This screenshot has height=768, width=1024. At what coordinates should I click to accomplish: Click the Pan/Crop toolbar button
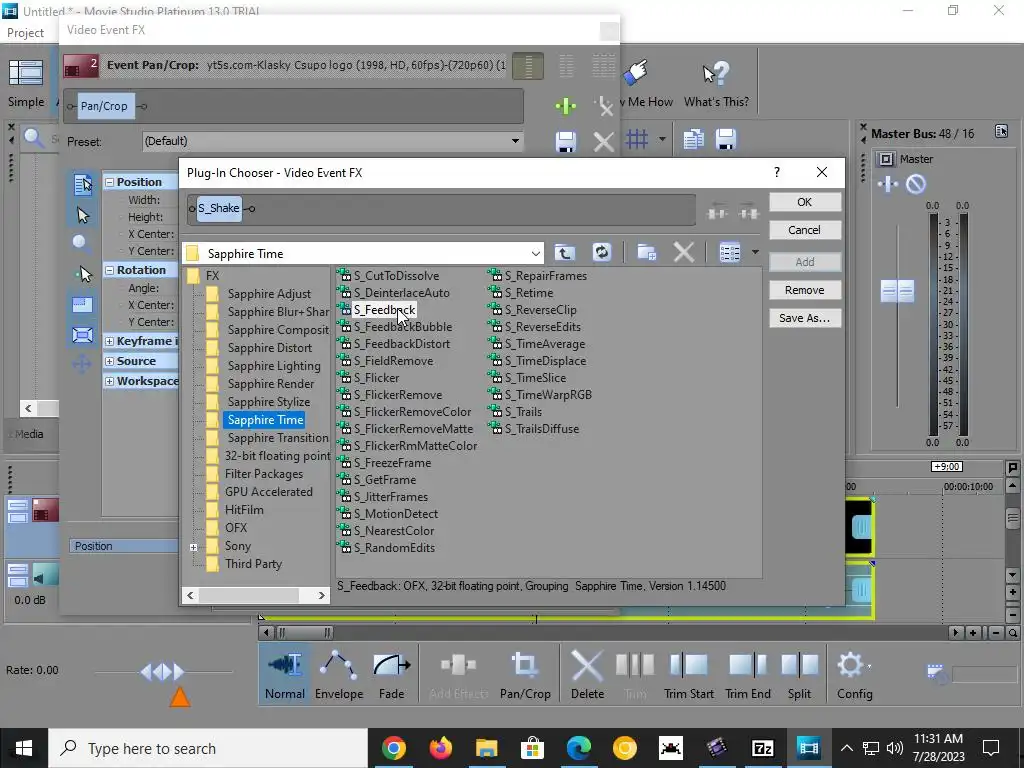click(x=525, y=675)
